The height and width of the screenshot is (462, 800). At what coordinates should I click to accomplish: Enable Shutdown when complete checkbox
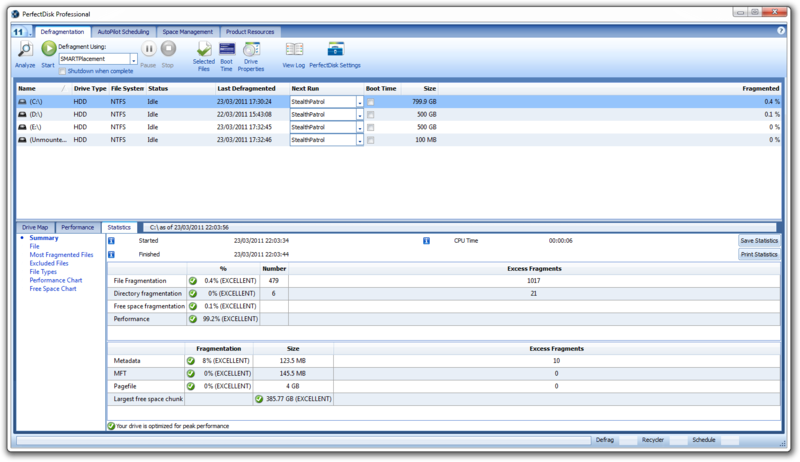[62, 71]
